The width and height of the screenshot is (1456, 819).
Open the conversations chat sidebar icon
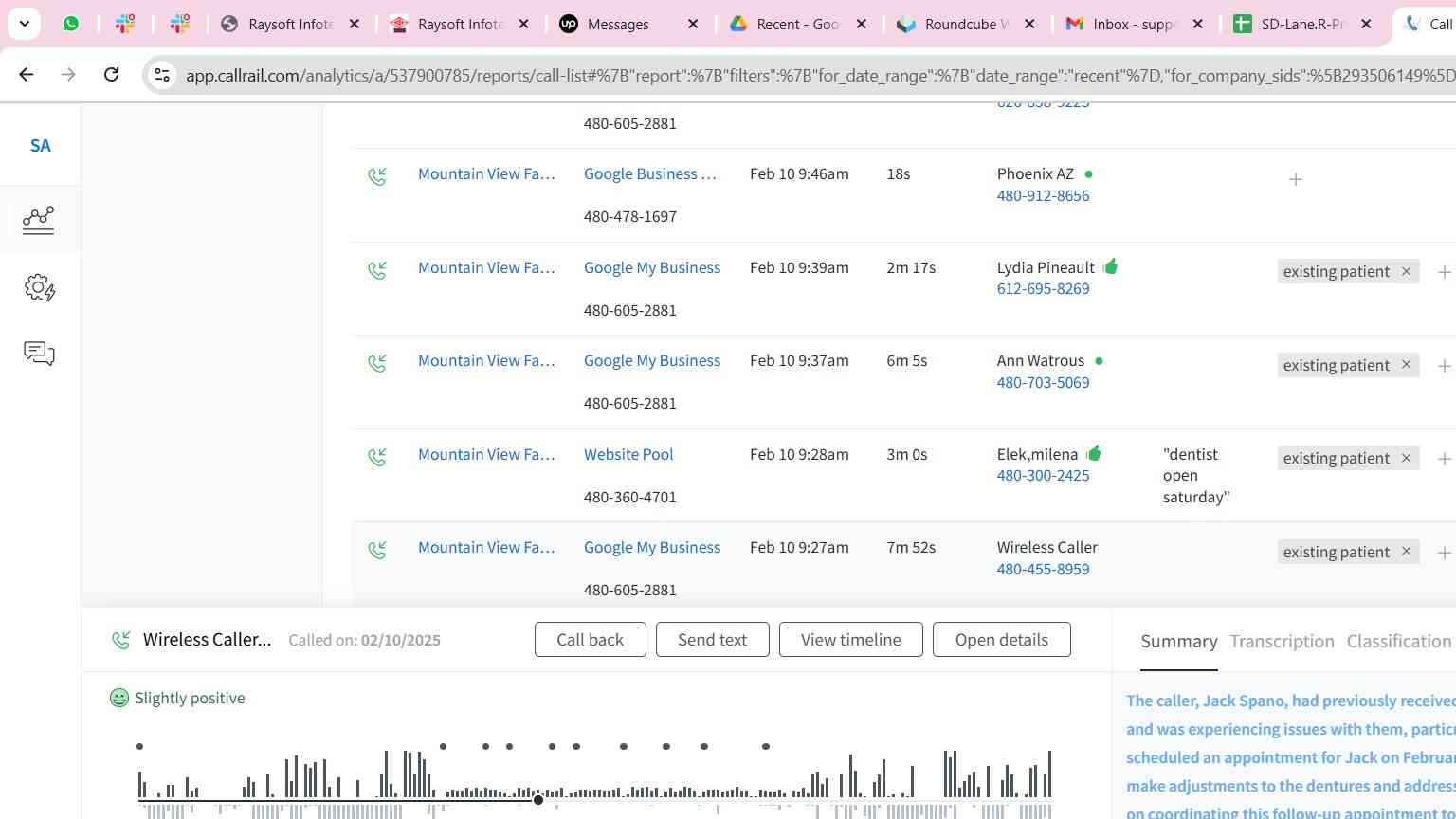click(39, 354)
